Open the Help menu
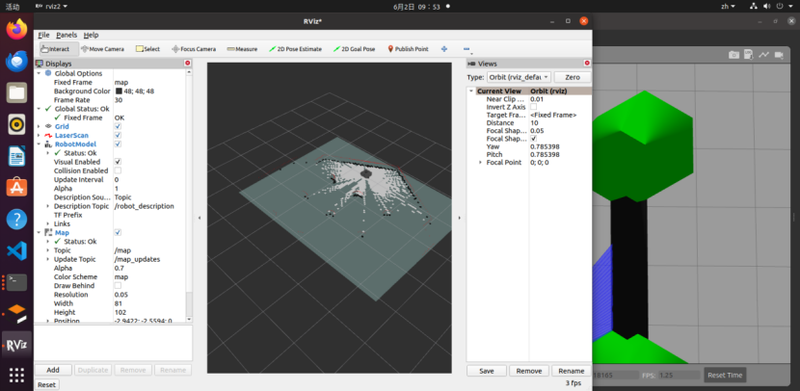This screenshot has height=391, width=800. coord(91,35)
